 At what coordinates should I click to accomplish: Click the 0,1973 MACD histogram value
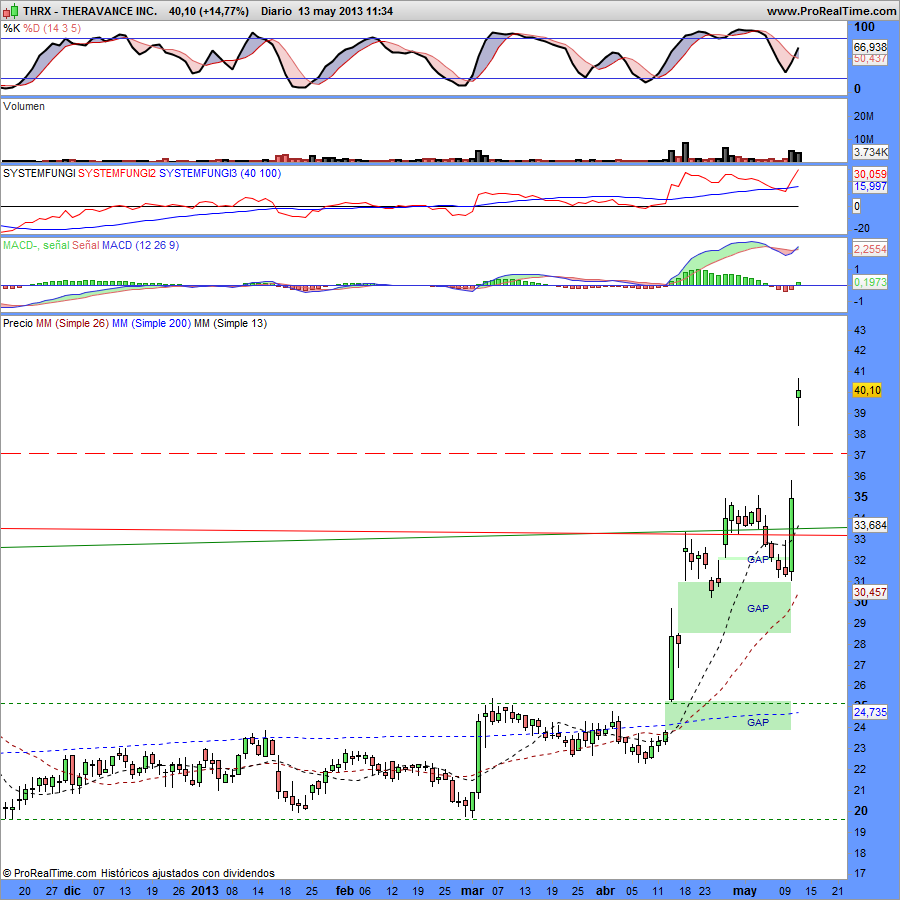coord(870,282)
